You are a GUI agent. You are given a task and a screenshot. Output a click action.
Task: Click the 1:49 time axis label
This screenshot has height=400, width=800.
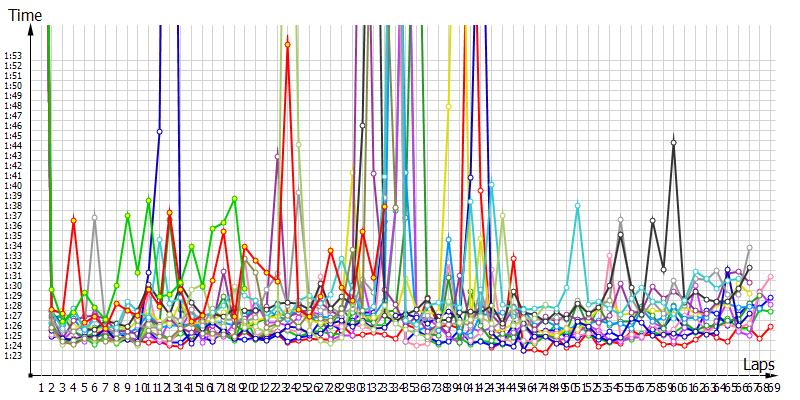click(x=13, y=95)
